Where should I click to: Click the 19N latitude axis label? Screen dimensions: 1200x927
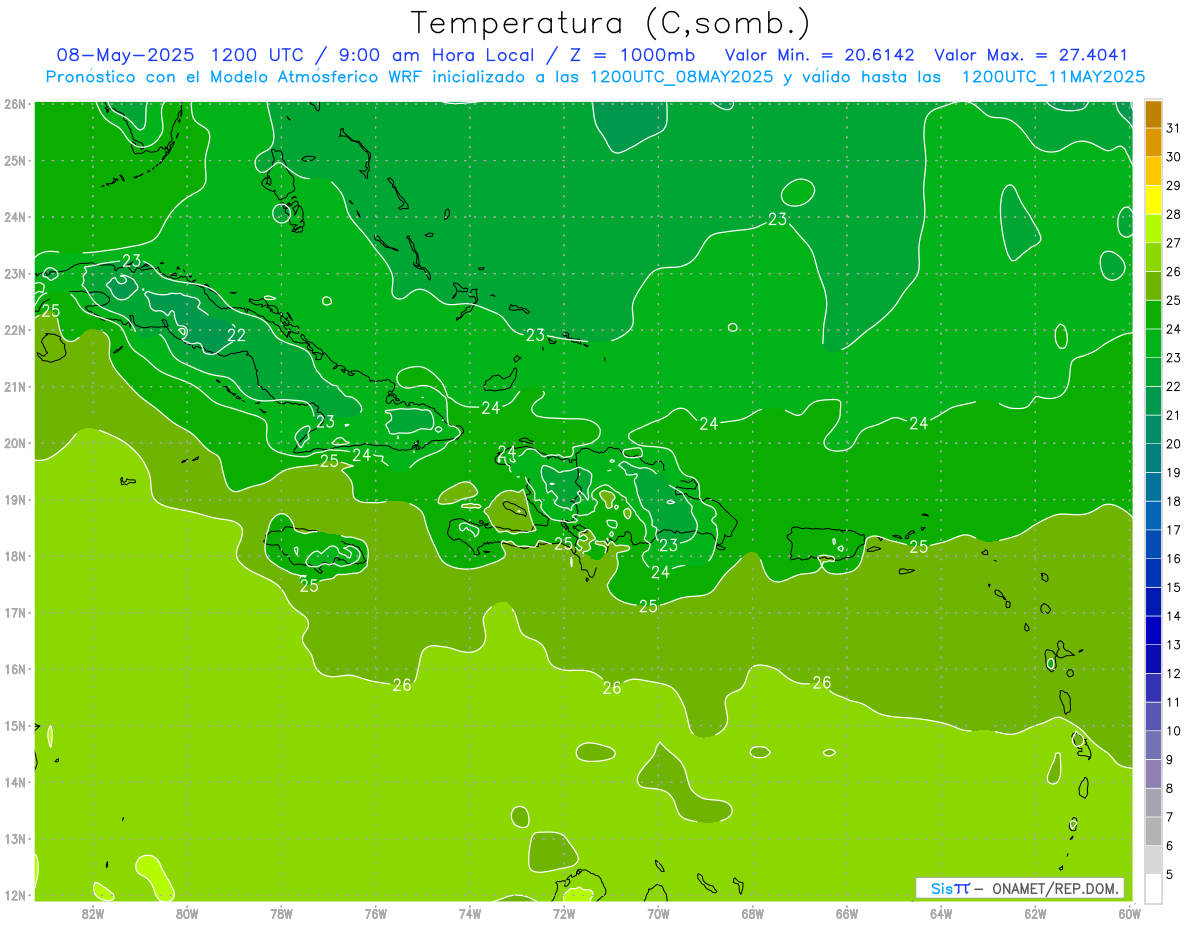coord(15,499)
